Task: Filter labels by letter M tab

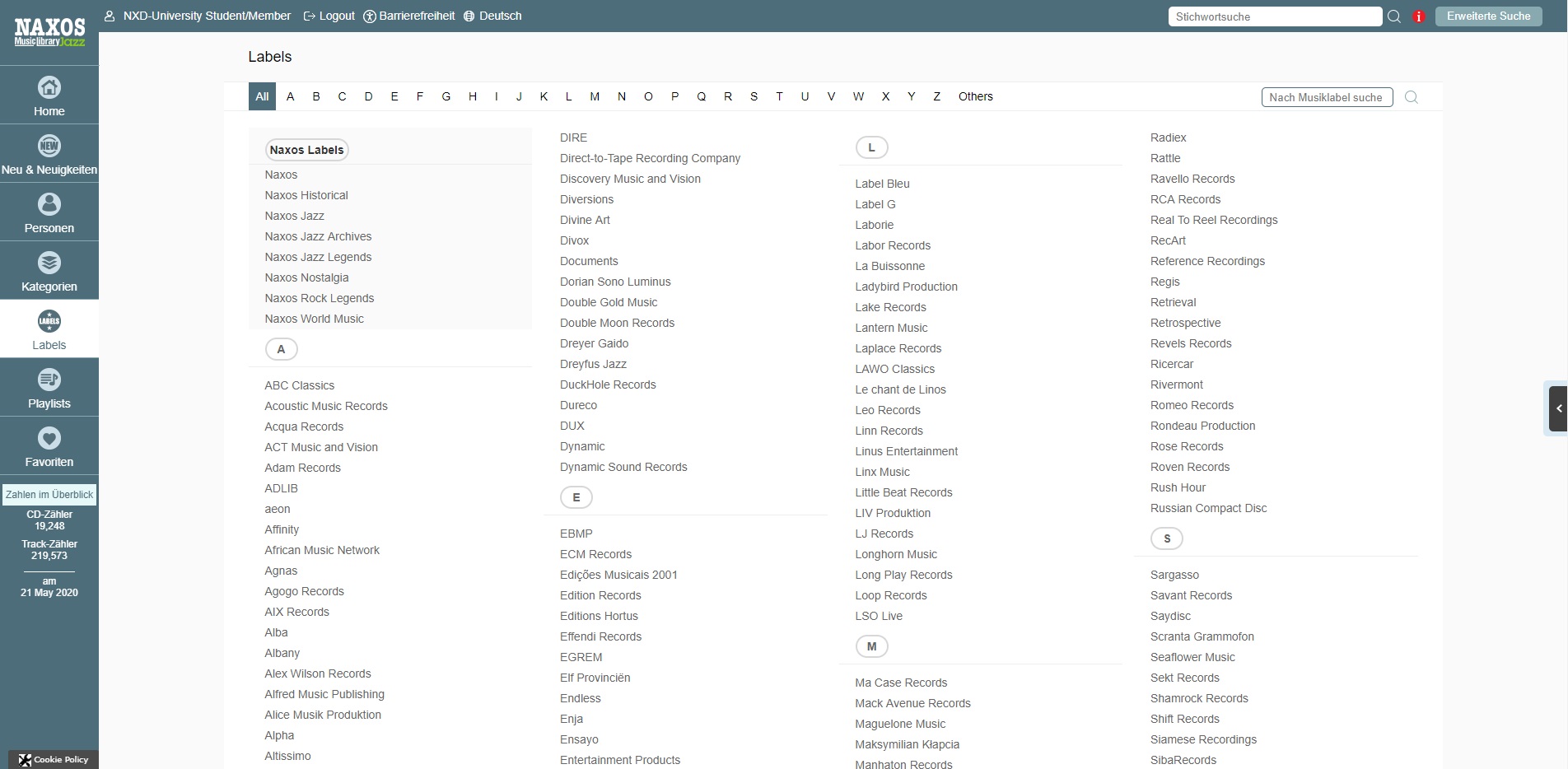Action: click(595, 96)
